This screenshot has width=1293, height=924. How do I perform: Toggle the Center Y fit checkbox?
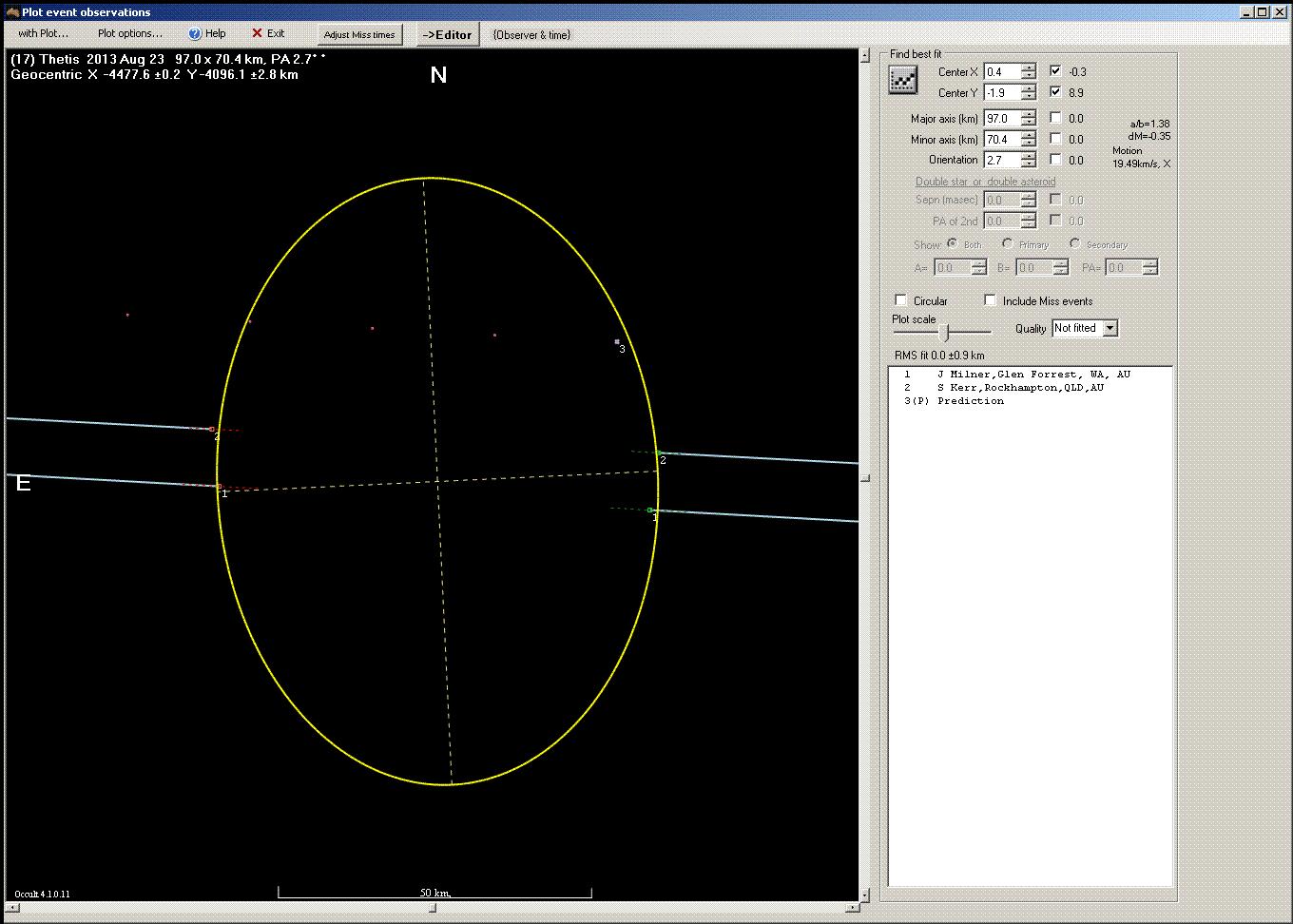click(x=1055, y=92)
